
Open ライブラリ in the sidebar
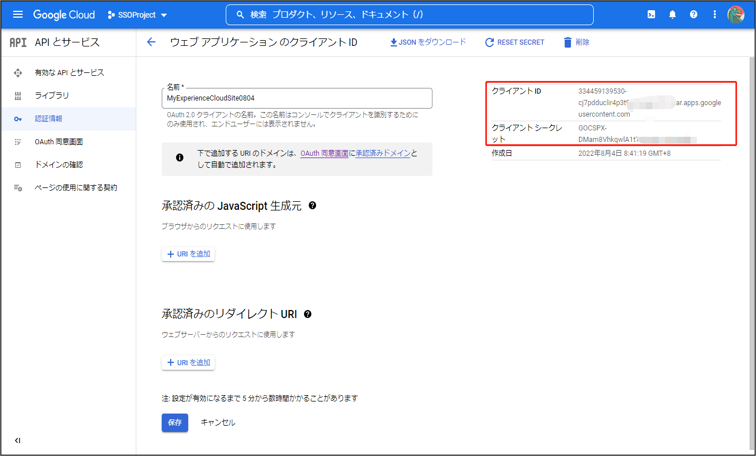pyautogui.click(x=52, y=96)
